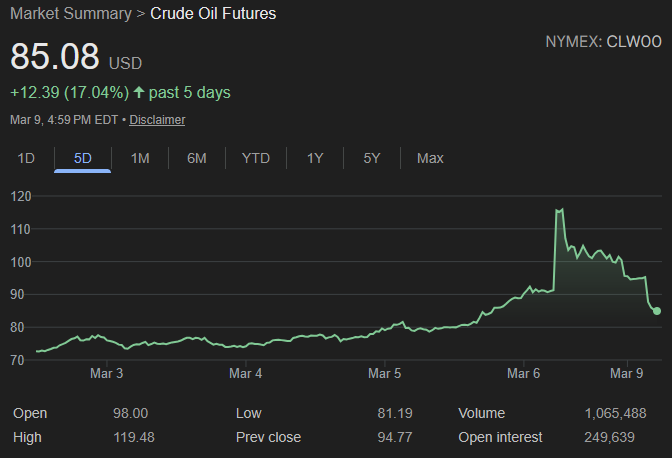Switch to the 5Y range tab
Screen dimensions: 672x458
pyautogui.click(x=372, y=158)
